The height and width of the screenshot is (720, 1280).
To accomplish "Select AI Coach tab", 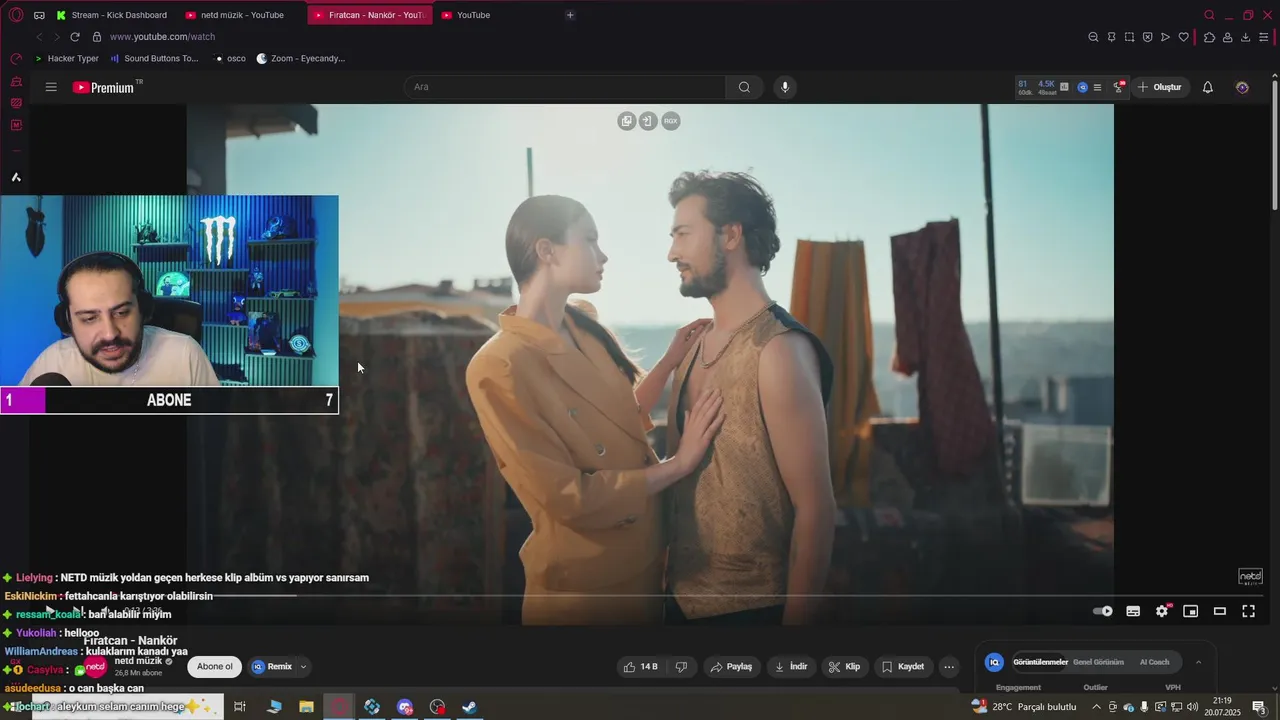I will tap(1154, 662).
